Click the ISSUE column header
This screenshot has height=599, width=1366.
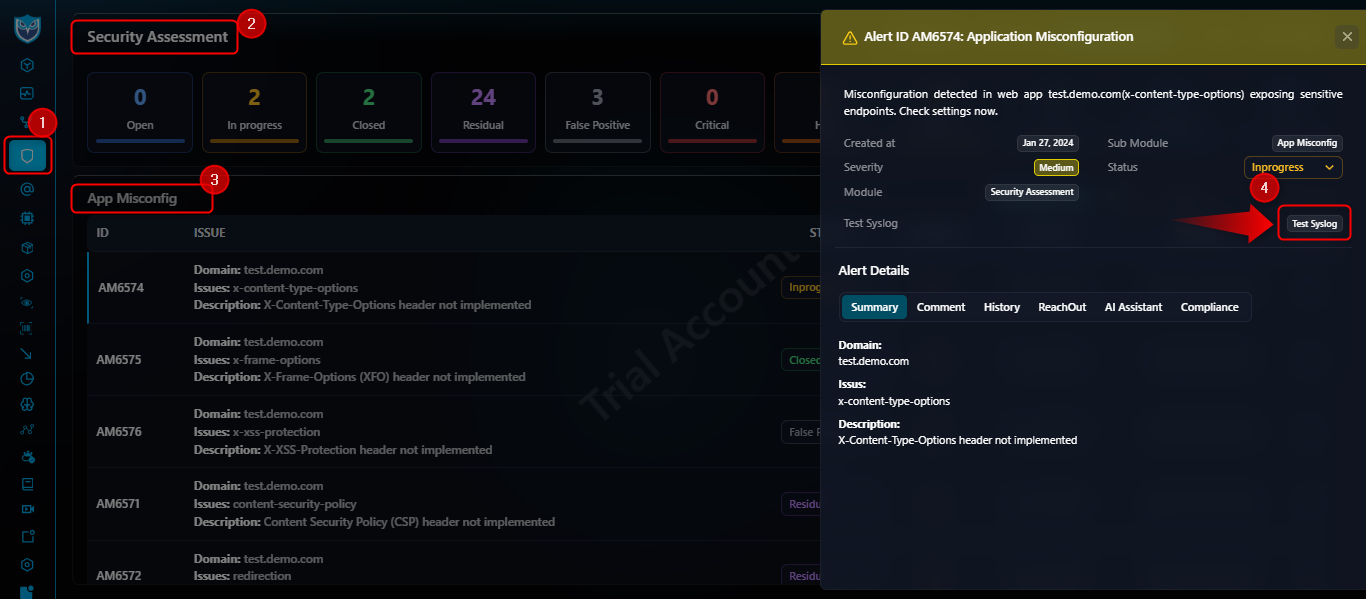pyautogui.click(x=209, y=233)
